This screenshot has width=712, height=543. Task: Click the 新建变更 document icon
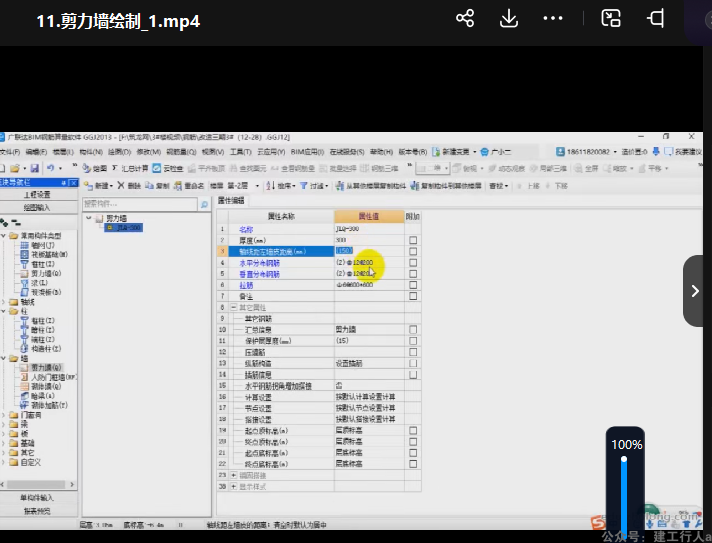click(436, 152)
